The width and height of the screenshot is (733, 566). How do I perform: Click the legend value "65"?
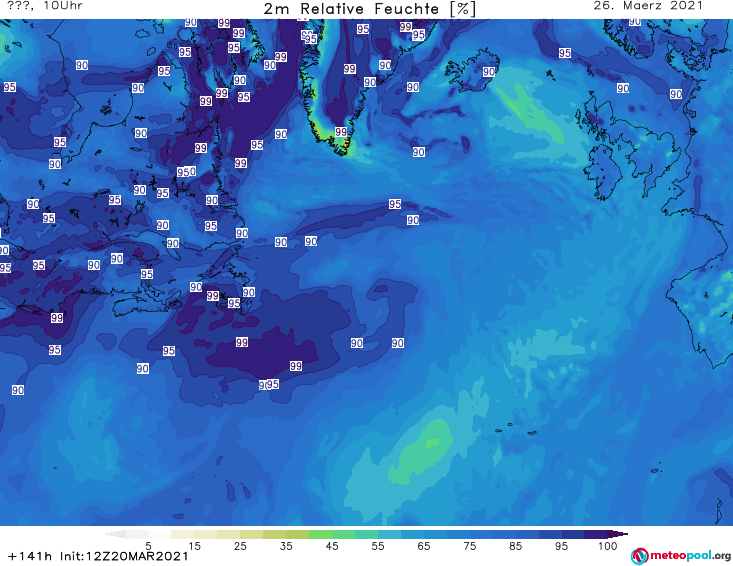[x=424, y=546]
